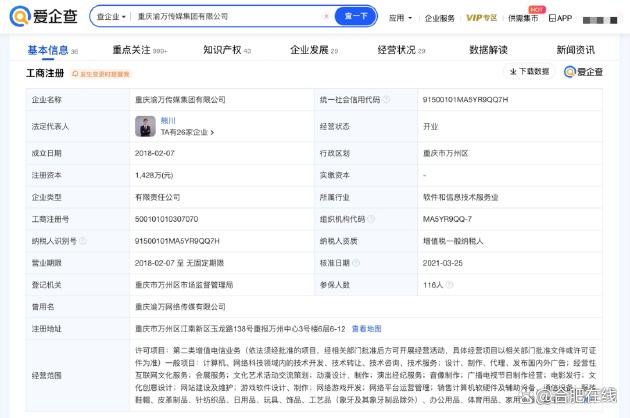Click the change reminder bell next to 工商注册
This screenshot has width=630, height=418.
point(101,74)
